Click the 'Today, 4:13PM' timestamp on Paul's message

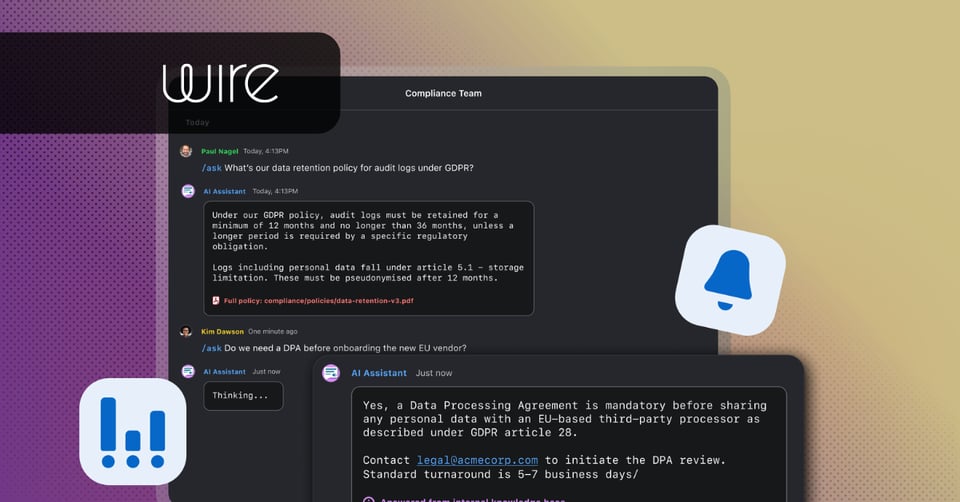pos(266,151)
